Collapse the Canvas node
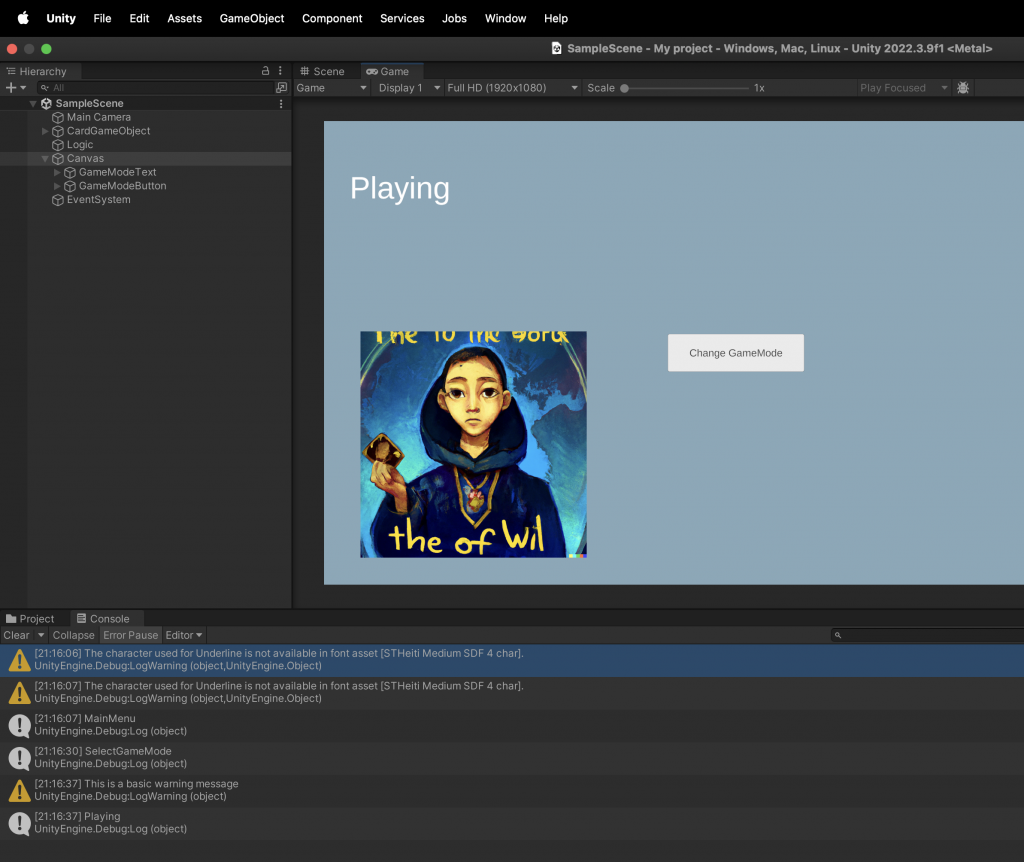This screenshot has height=862, width=1024. point(45,159)
